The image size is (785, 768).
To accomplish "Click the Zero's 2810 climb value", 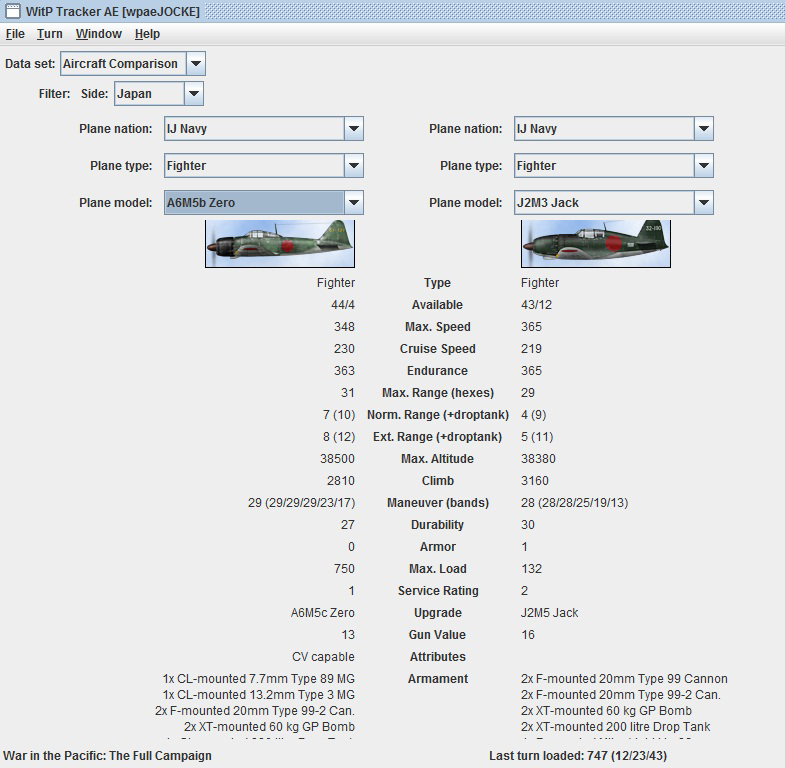I will click(x=341, y=481).
